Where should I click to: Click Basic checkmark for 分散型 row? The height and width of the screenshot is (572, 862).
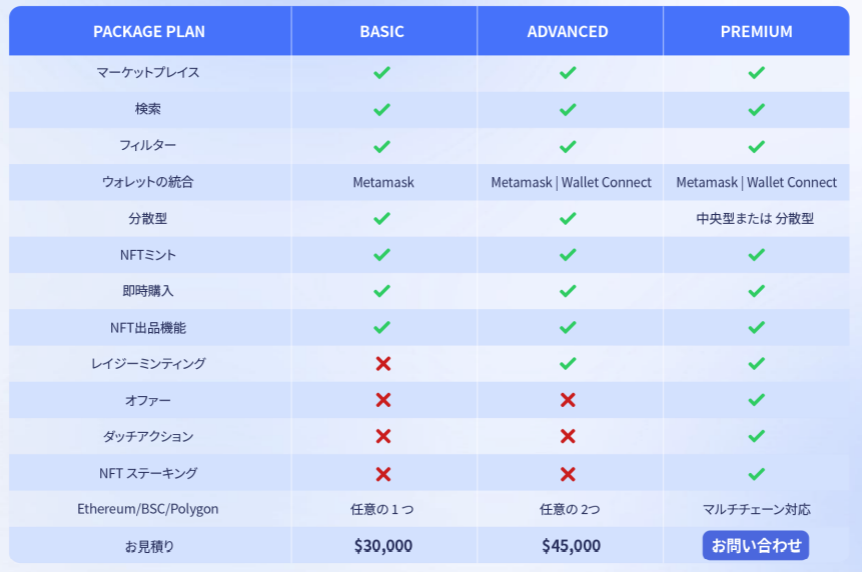point(382,218)
